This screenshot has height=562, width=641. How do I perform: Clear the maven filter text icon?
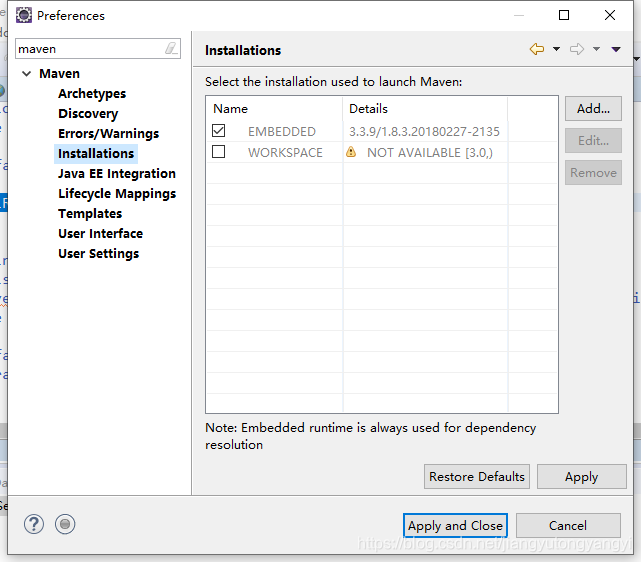pos(171,48)
